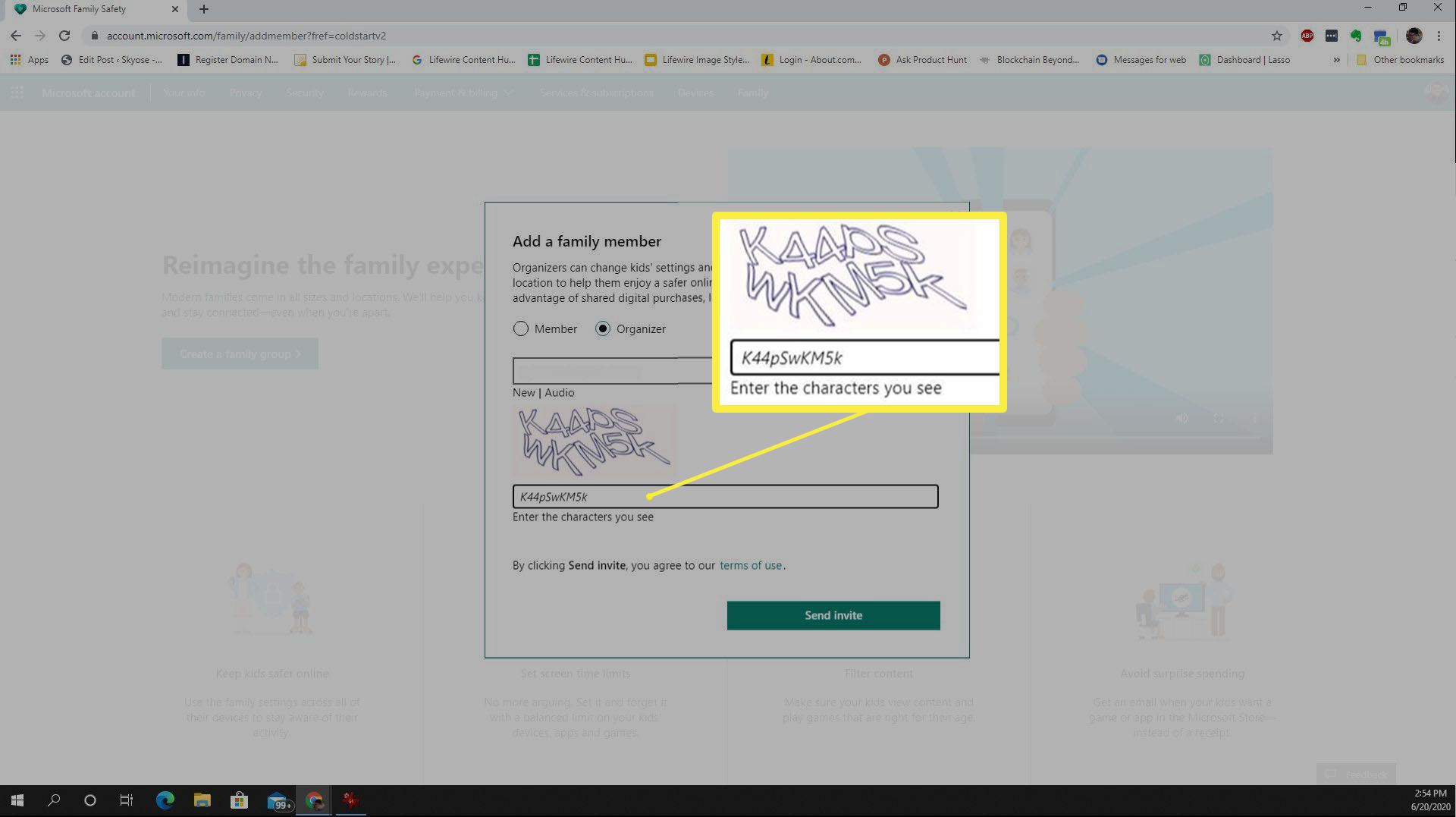This screenshot has width=1456, height=817.
Task: Open the Rewards tab
Action: click(367, 93)
